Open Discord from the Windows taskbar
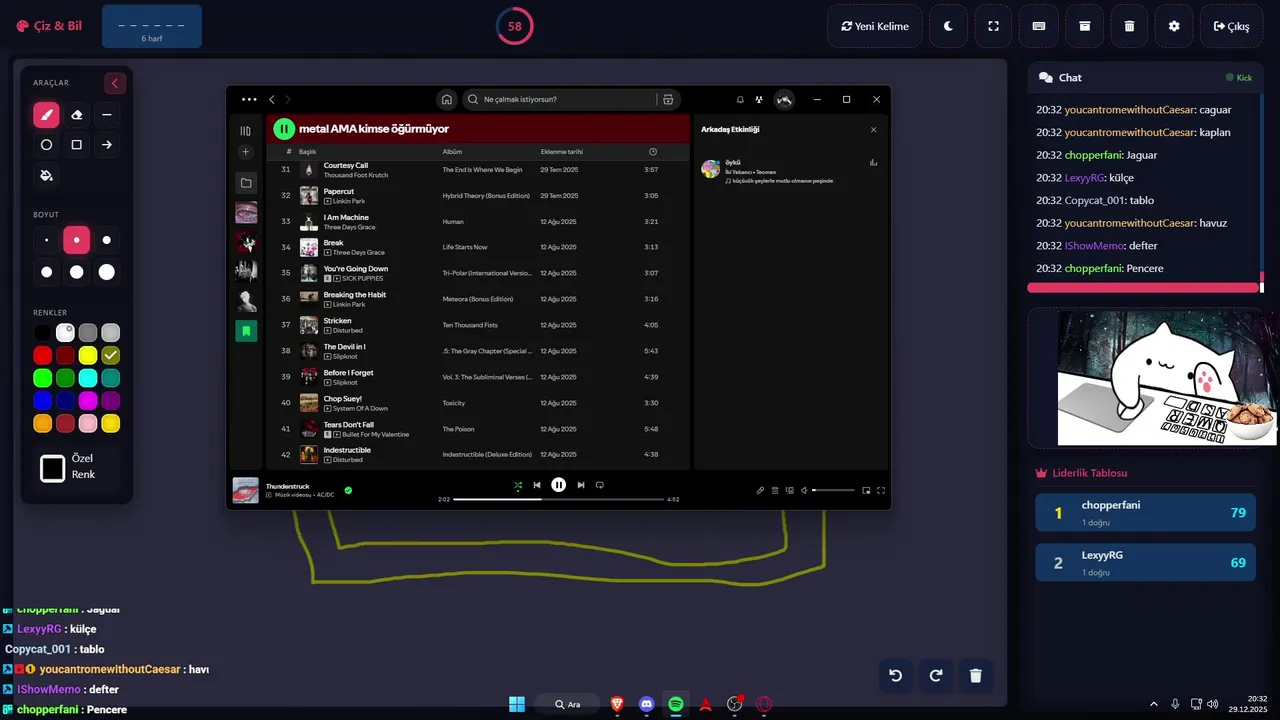Screen dimensions: 1280x720 (x=646, y=704)
